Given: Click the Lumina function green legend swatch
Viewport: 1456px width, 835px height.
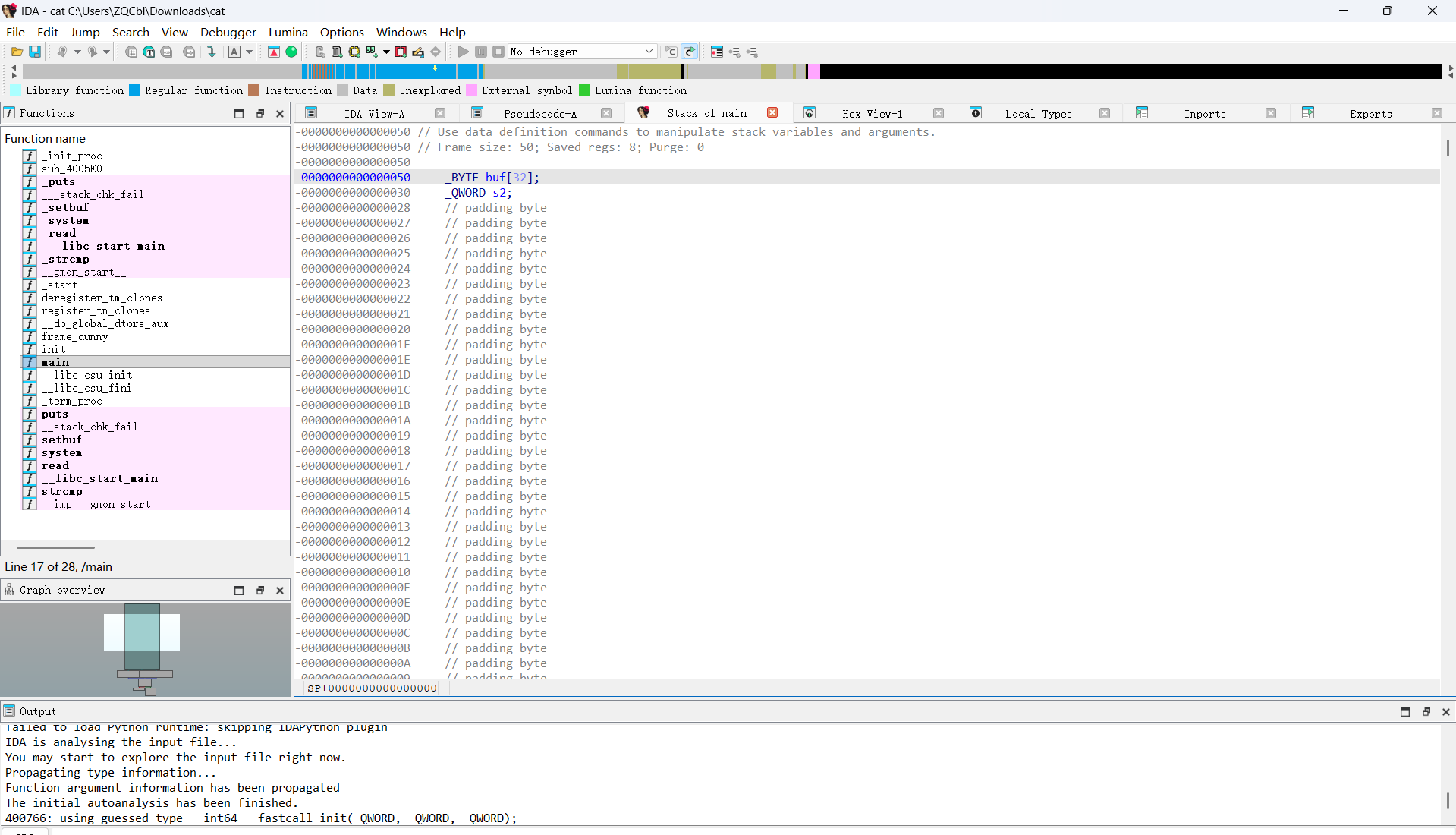Looking at the screenshot, I should (584, 90).
